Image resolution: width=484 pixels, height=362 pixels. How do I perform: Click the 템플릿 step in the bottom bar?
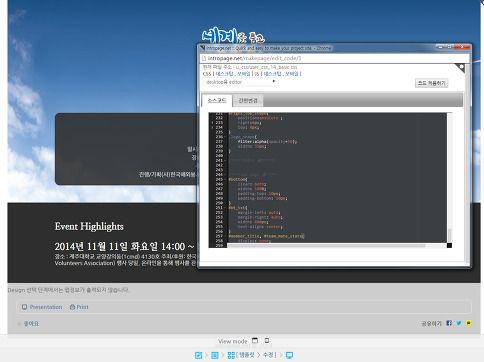(247, 355)
